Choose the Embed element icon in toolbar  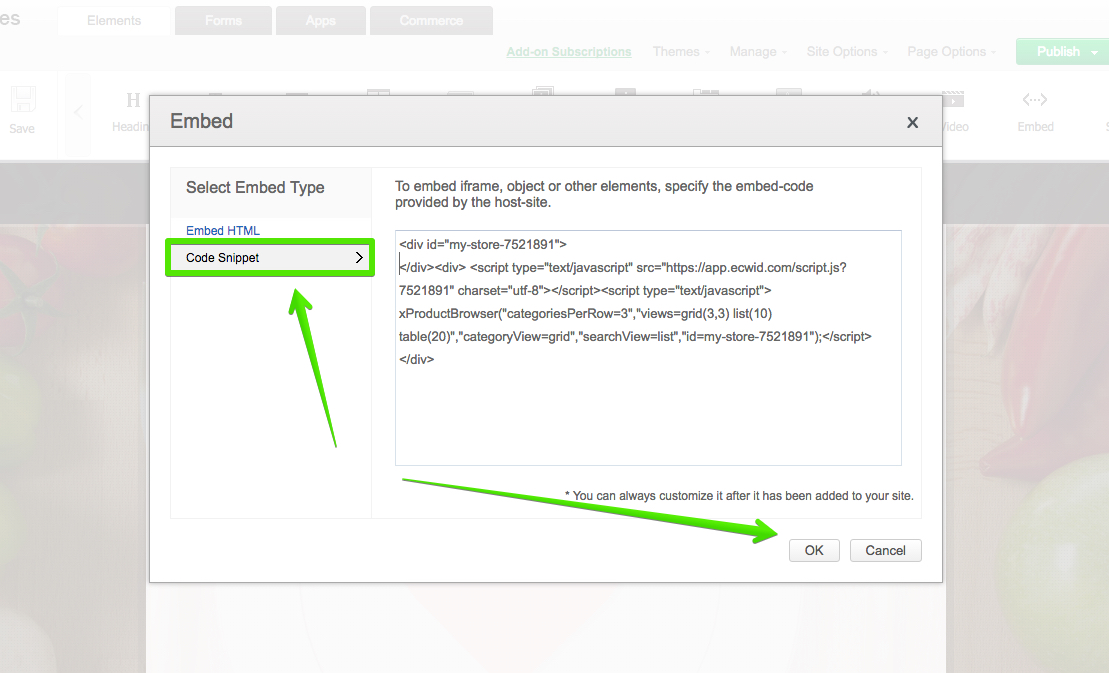1035,100
